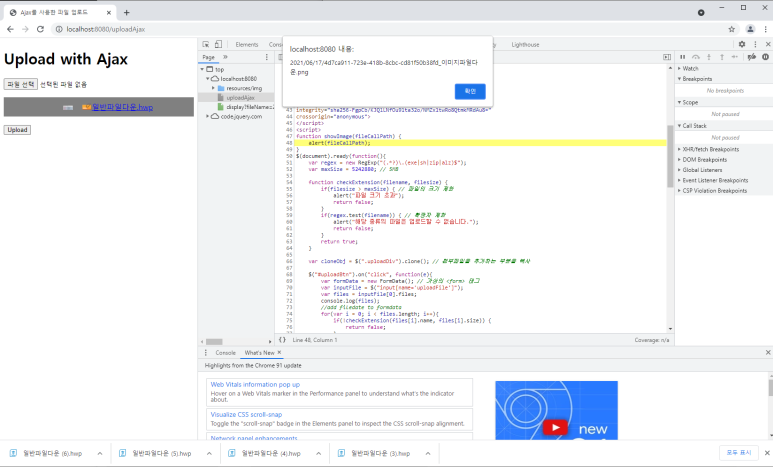
Task: Switch to the Console drawer tab
Action: (225, 353)
